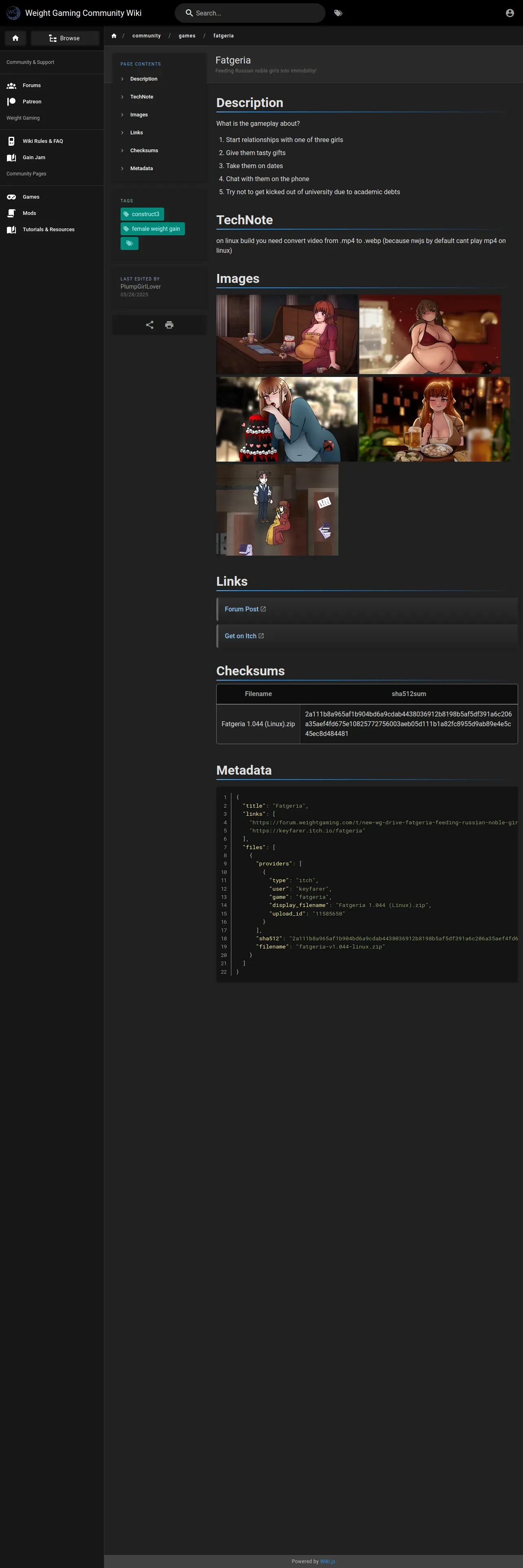The width and height of the screenshot is (523, 1568).
Task: Expand Checksums in page contents
Action: (144, 150)
